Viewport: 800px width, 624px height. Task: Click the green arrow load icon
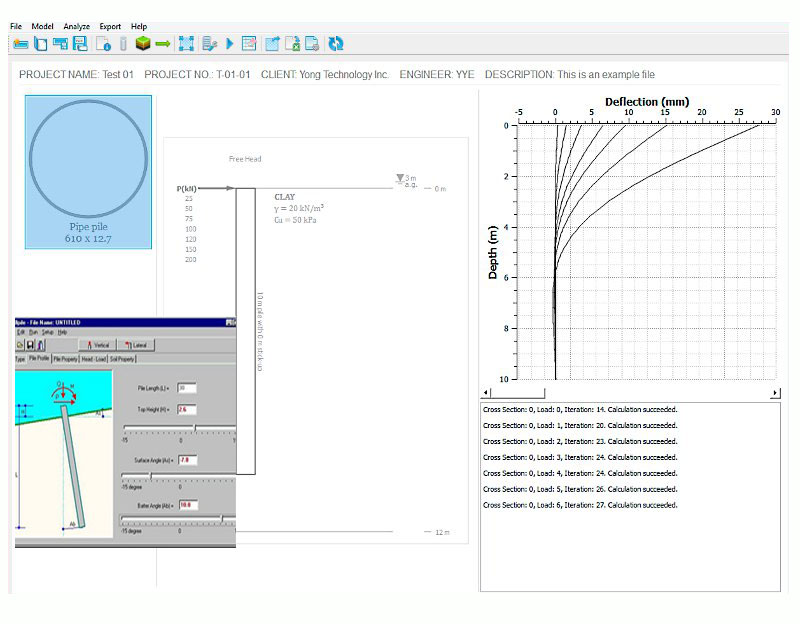[x=162, y=43]
